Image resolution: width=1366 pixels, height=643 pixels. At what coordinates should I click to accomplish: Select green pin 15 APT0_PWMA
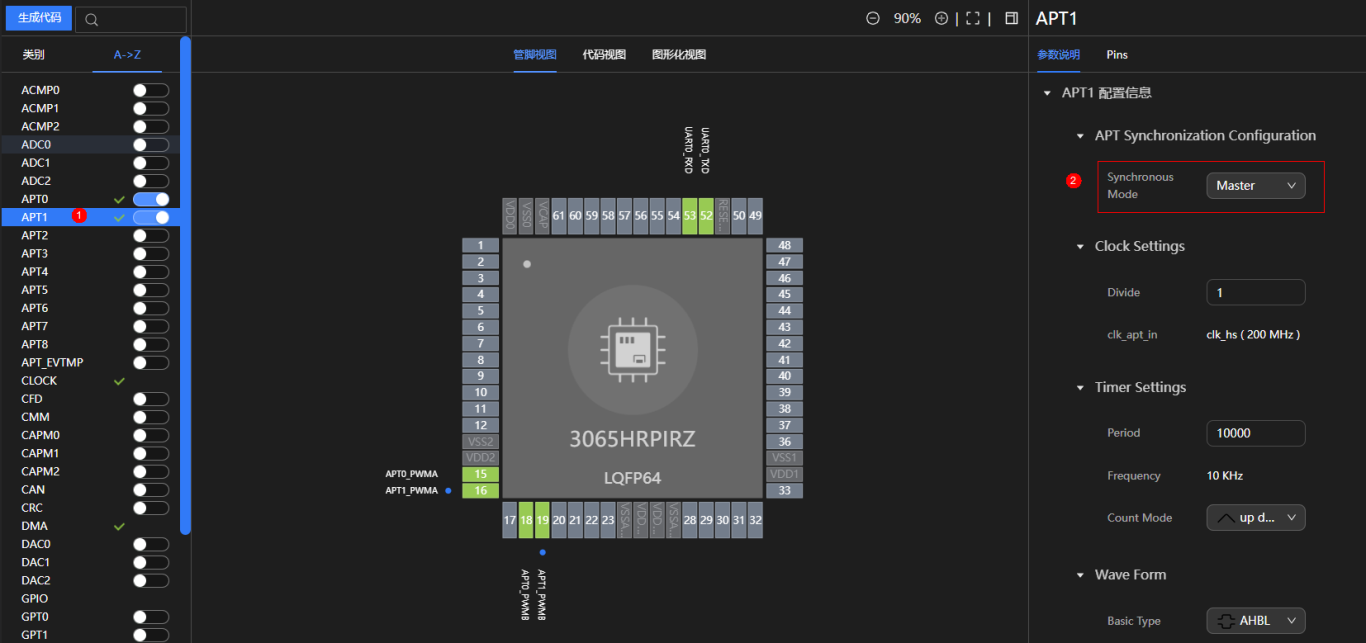pos(481,474)
